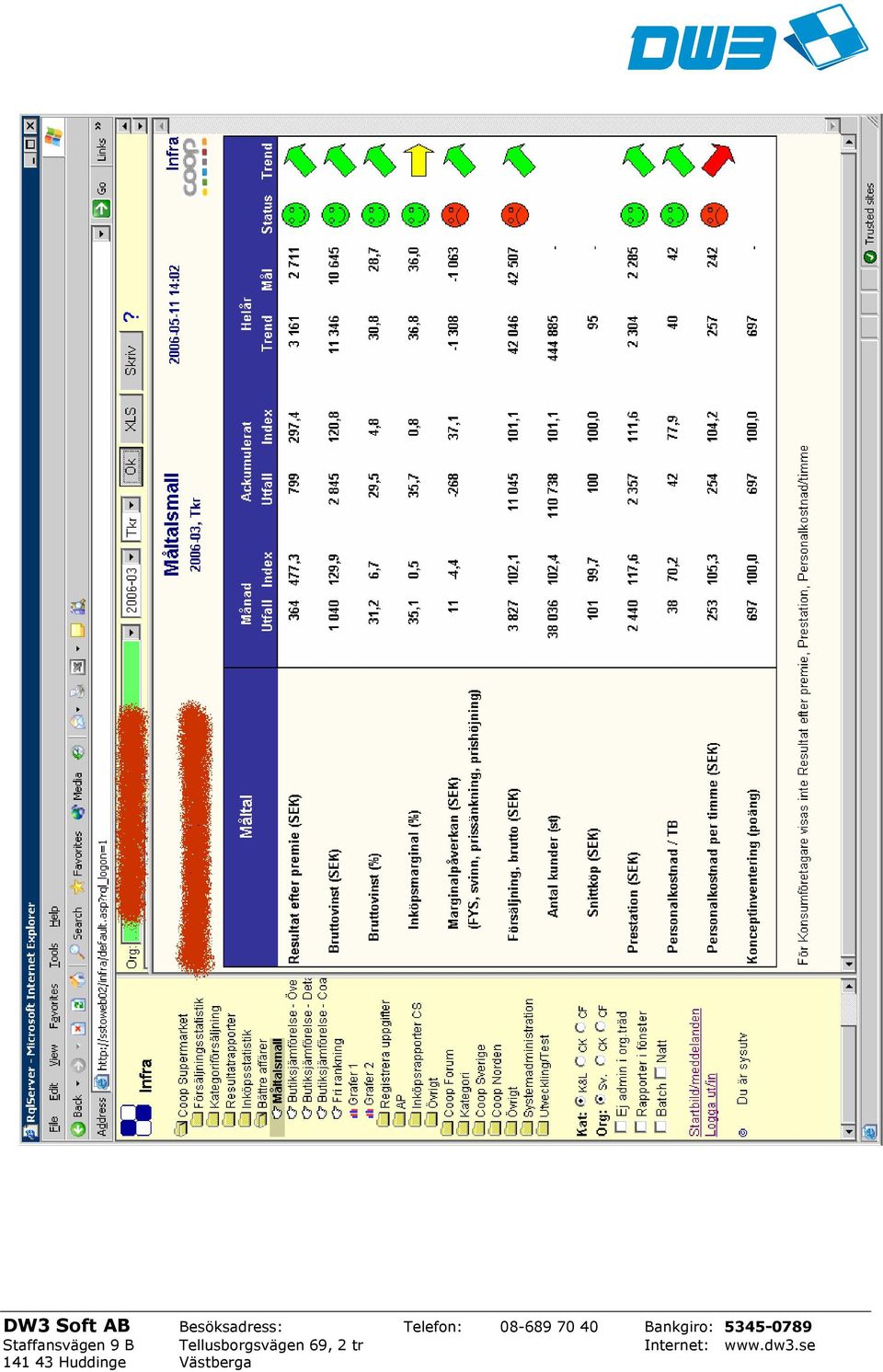Open the Tools menu
This screenshot has width=883, height=1372.
54,955
